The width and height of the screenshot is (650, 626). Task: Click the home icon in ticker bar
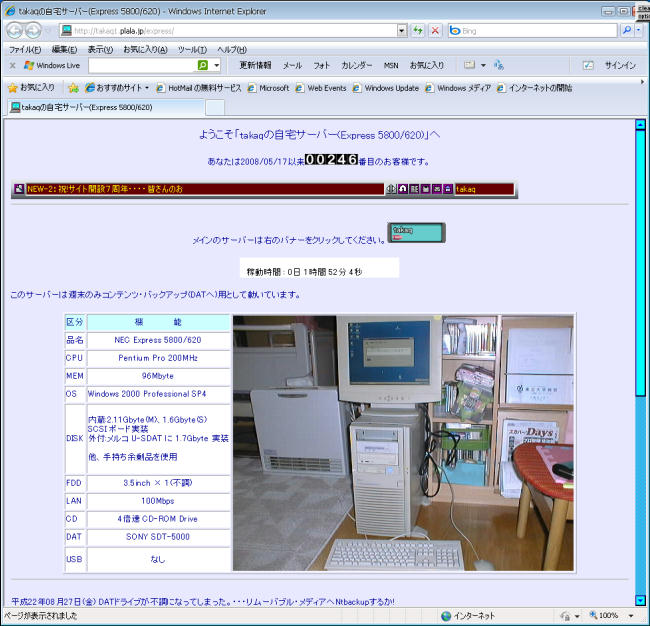(x=403, y=189)
